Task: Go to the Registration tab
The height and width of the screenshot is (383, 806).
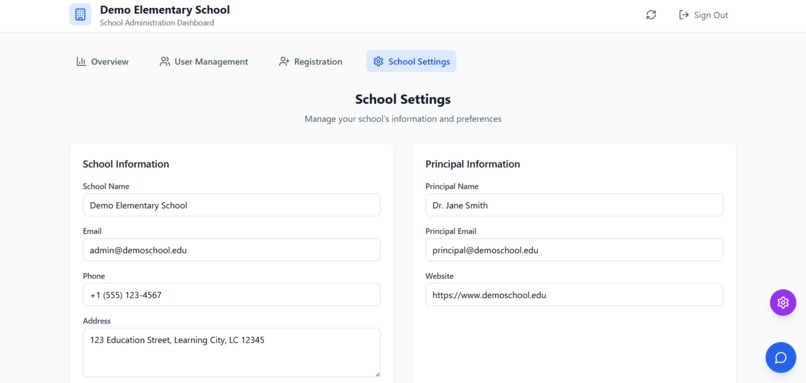Action: point(310,62)
